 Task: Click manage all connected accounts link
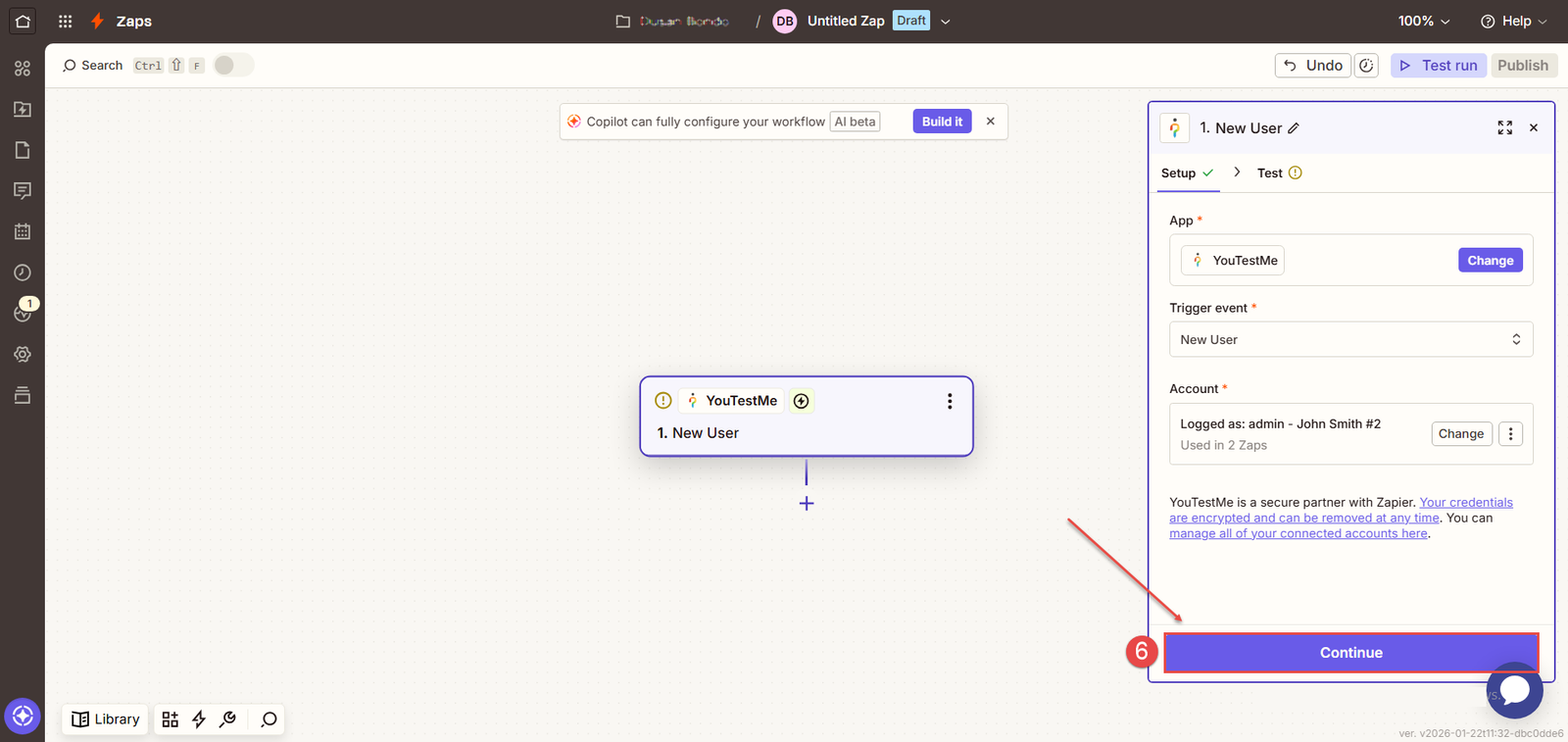tap(1298, 534)
